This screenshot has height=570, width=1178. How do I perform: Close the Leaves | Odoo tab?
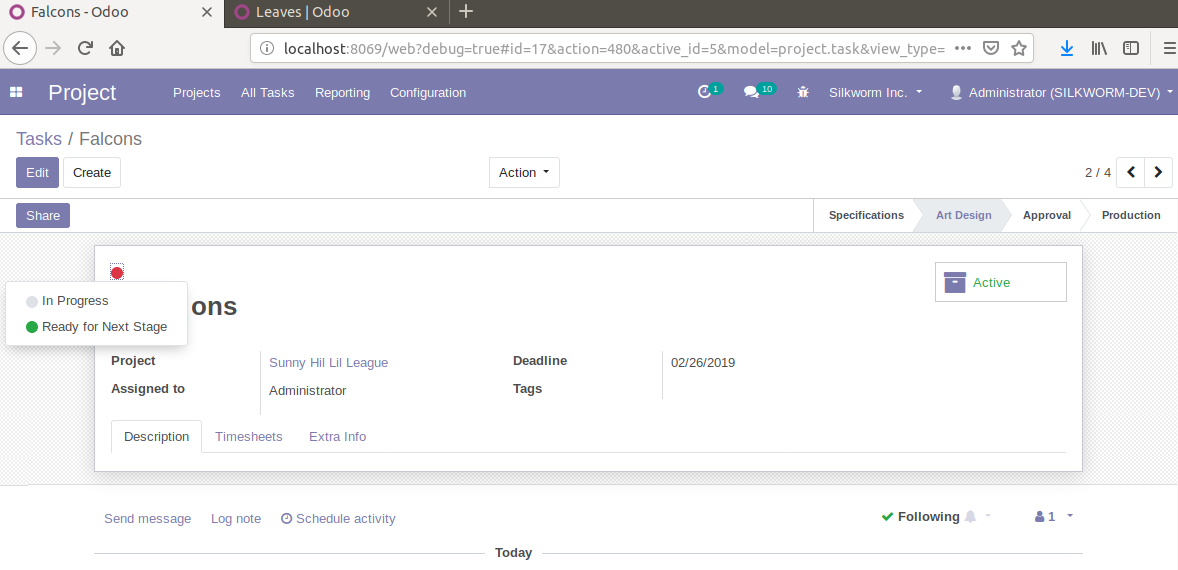tap(431, 12)
